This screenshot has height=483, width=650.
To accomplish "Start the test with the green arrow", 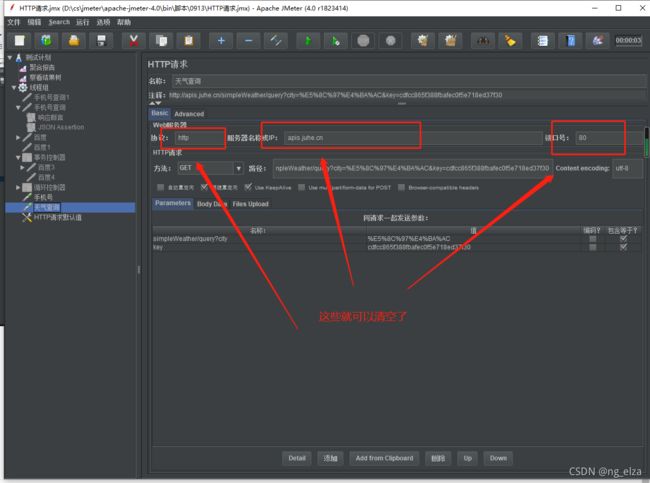I will [x=308, y=41].
